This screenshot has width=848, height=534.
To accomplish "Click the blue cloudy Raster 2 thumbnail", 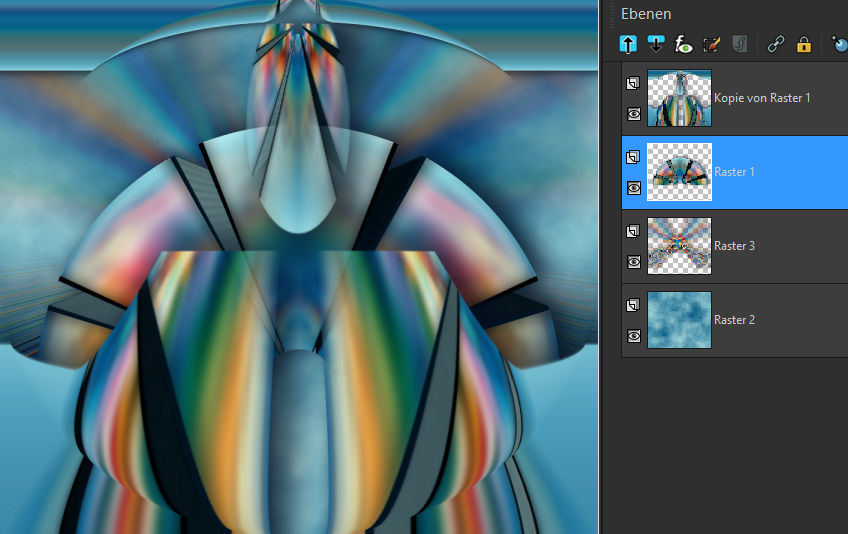I will click(679, 320).
